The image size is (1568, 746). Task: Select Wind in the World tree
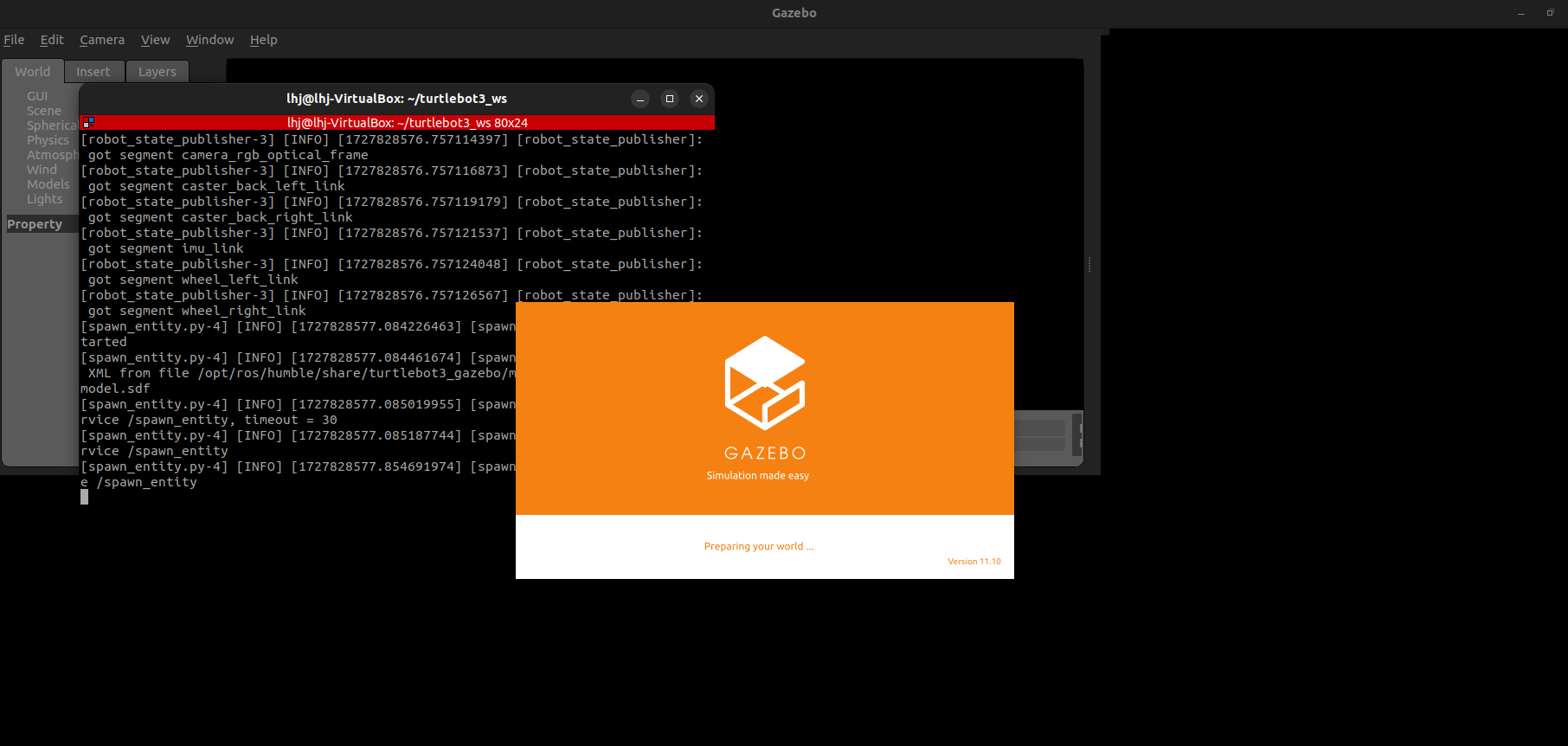(42, 170)
